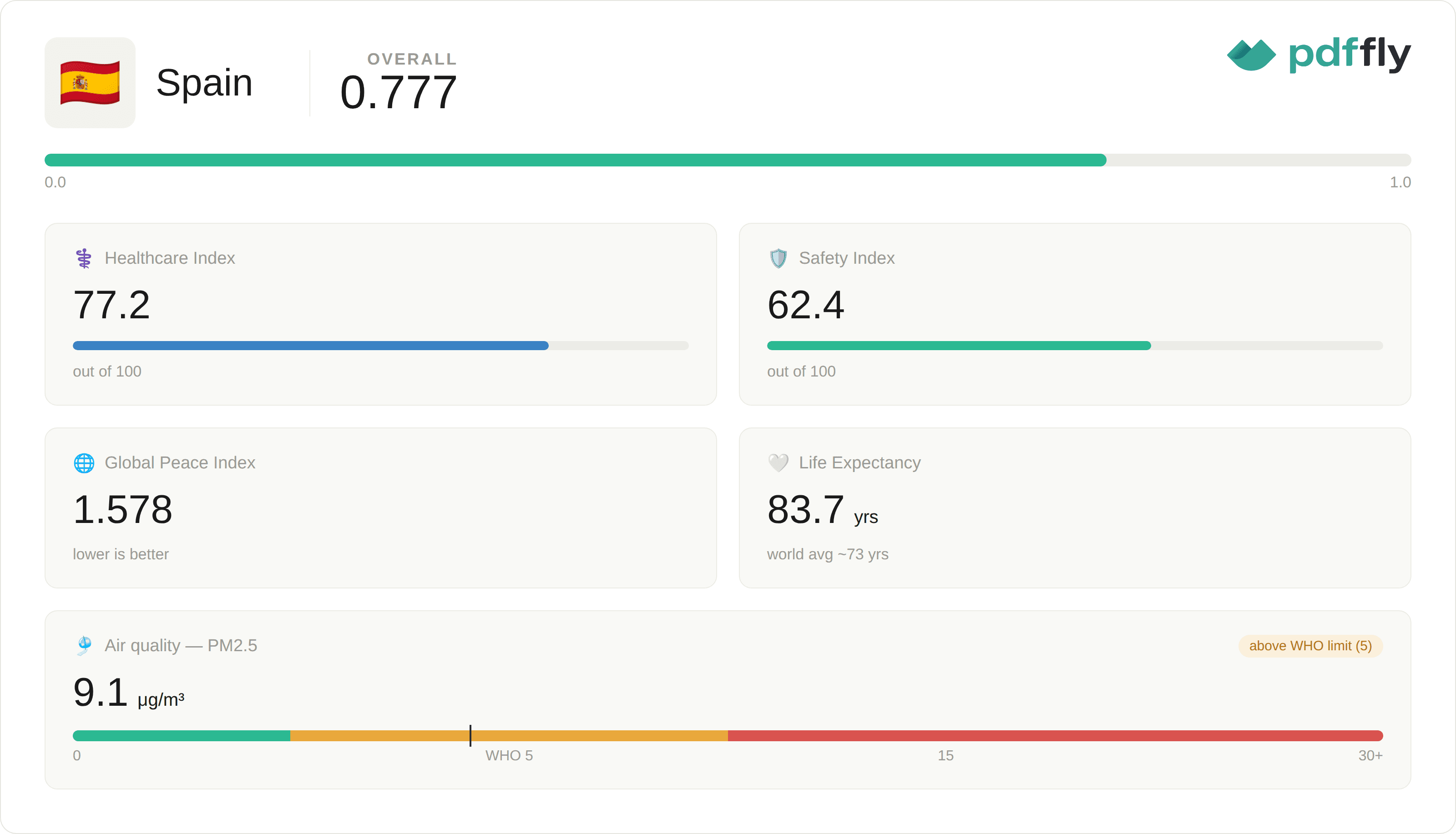Click the Healthcare Index caduceus icon
The height and width of the screenshot is (834, 1456).
[x=84, y=258]
